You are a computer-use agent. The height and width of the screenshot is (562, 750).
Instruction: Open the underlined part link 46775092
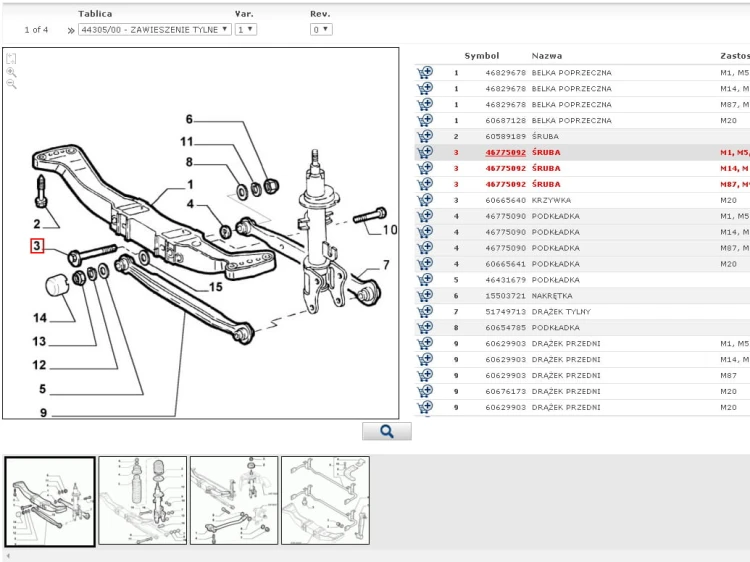pos(505,153)
